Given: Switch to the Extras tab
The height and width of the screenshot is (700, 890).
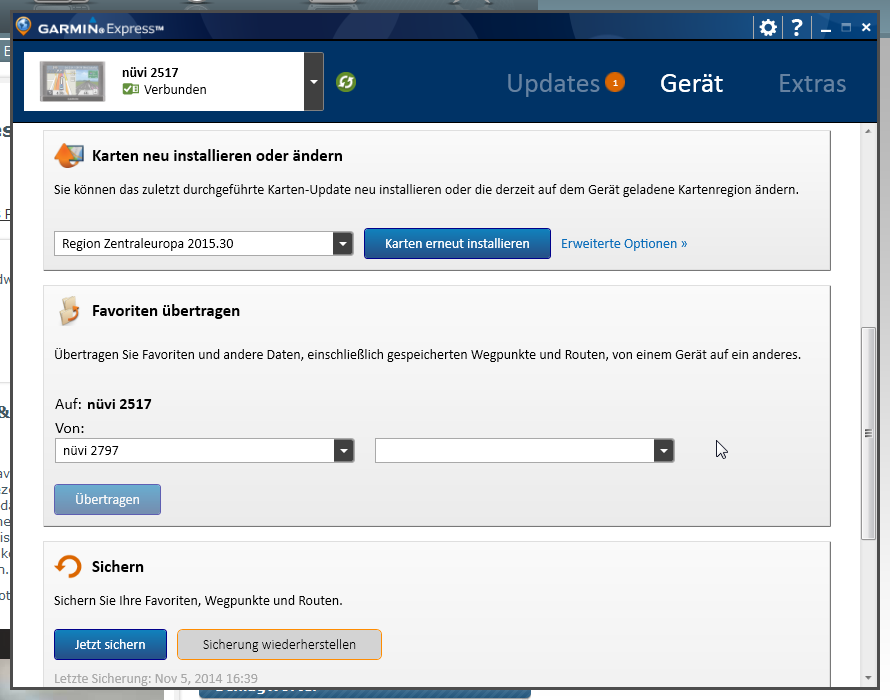Looking at the screenshot, I should [812, 84].
